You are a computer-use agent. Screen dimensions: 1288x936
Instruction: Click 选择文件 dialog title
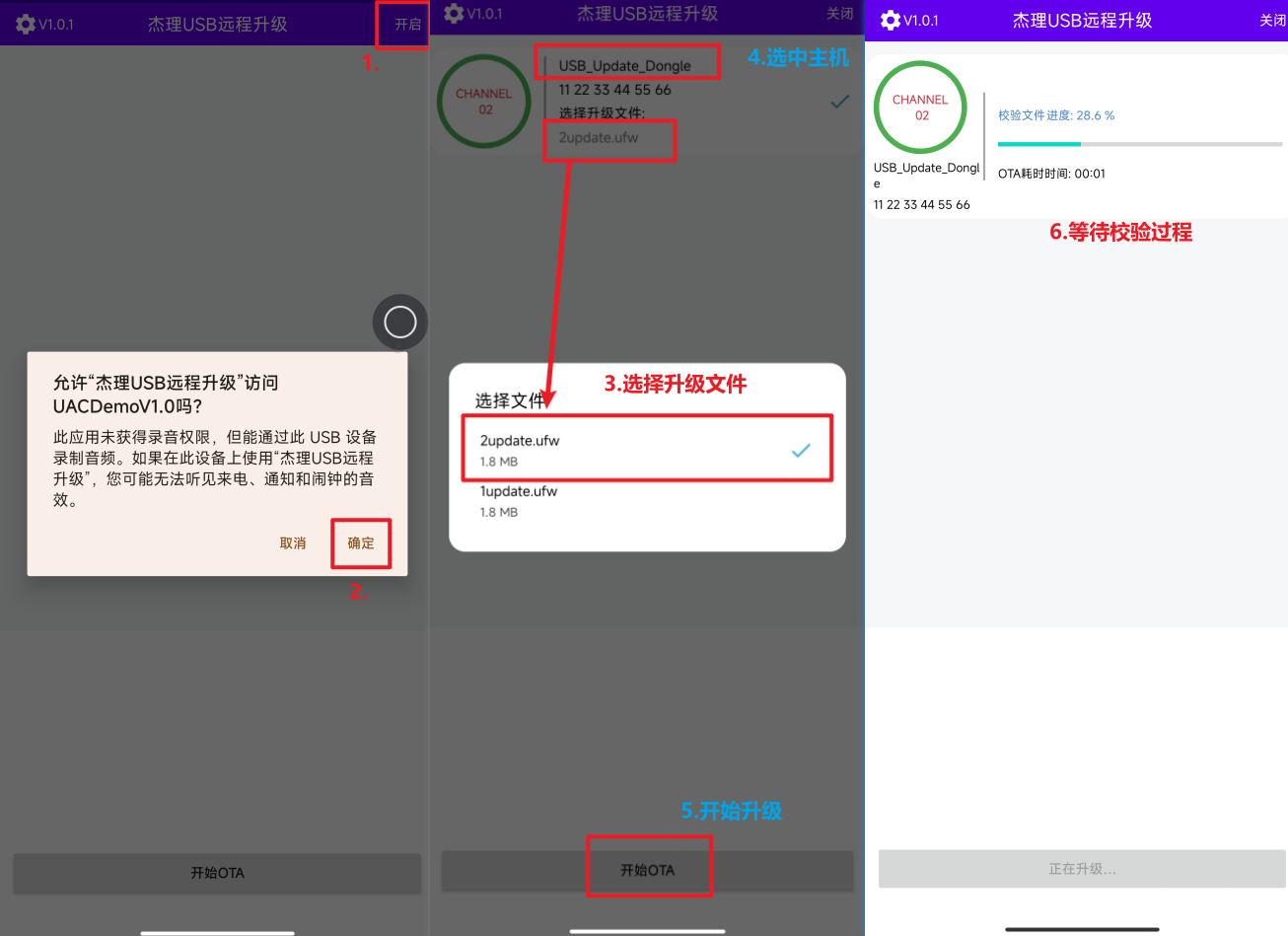[510, 400]
